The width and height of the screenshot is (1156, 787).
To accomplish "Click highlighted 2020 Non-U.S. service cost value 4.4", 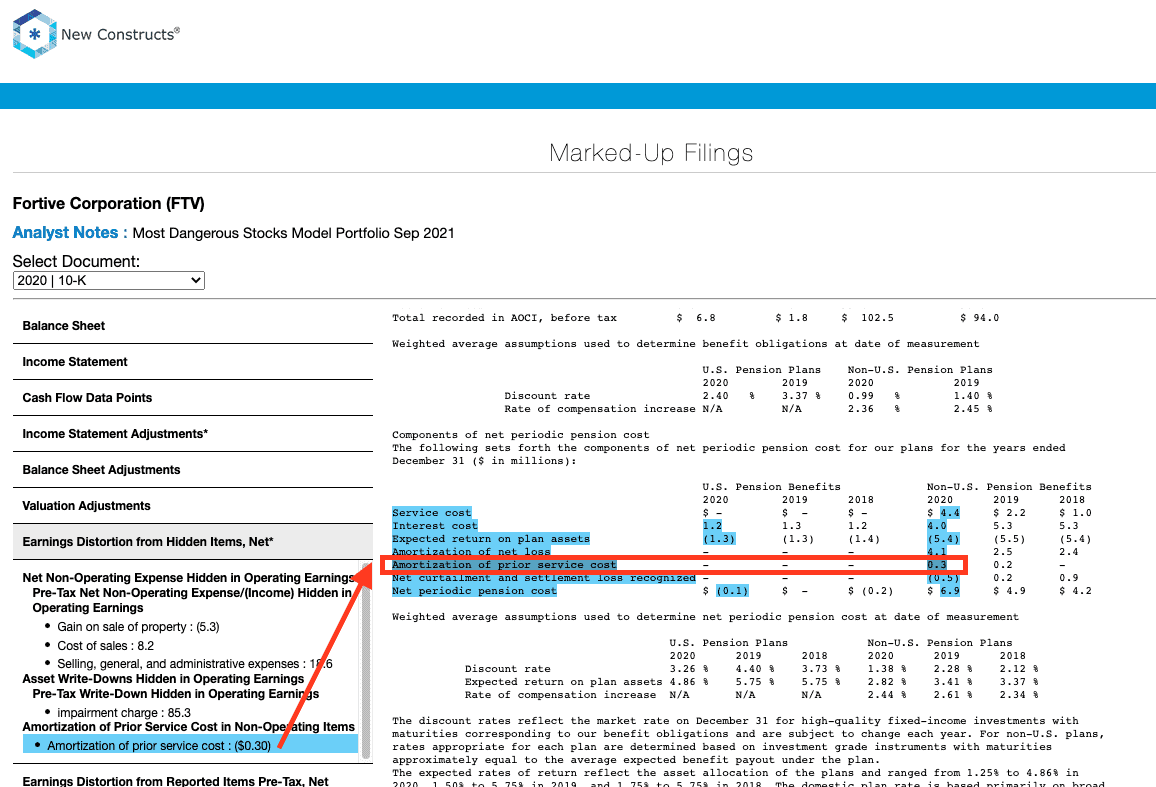I will click(950, 513).
